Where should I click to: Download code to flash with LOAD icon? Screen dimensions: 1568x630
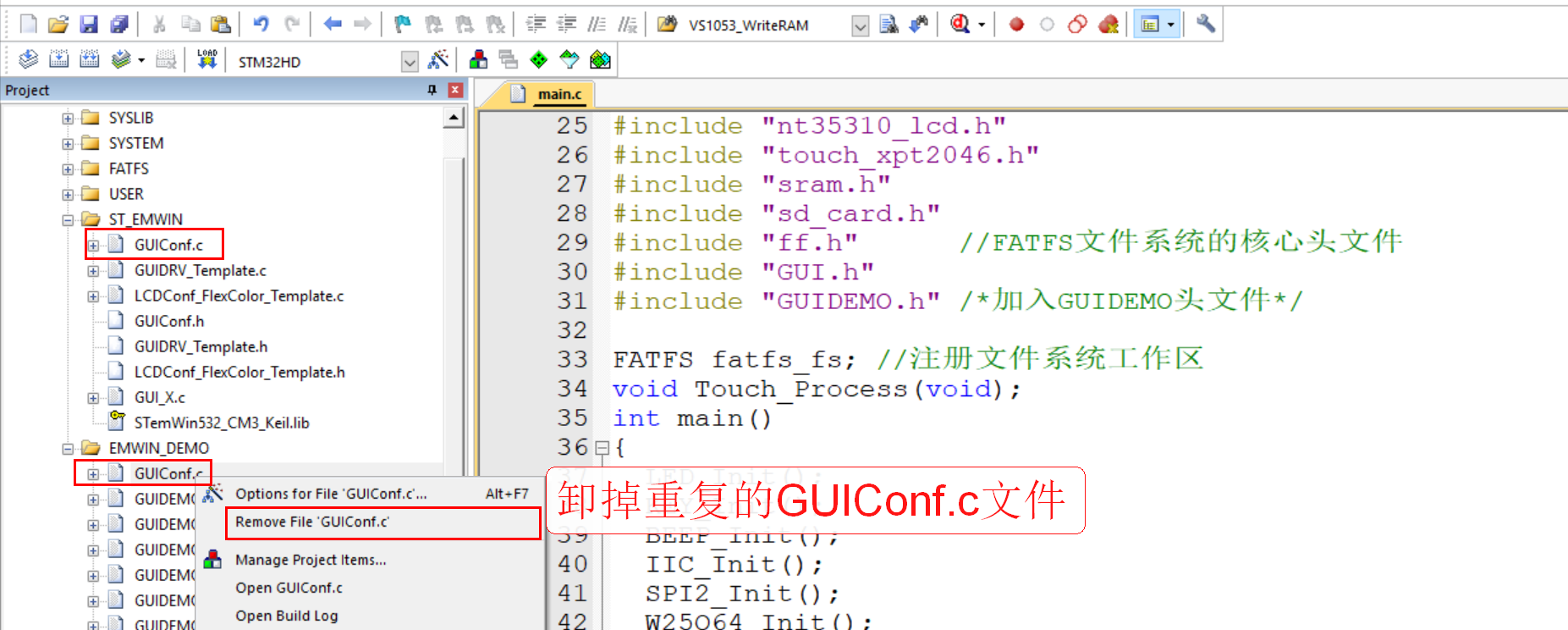pyautogui.click(x=207, y=59)
